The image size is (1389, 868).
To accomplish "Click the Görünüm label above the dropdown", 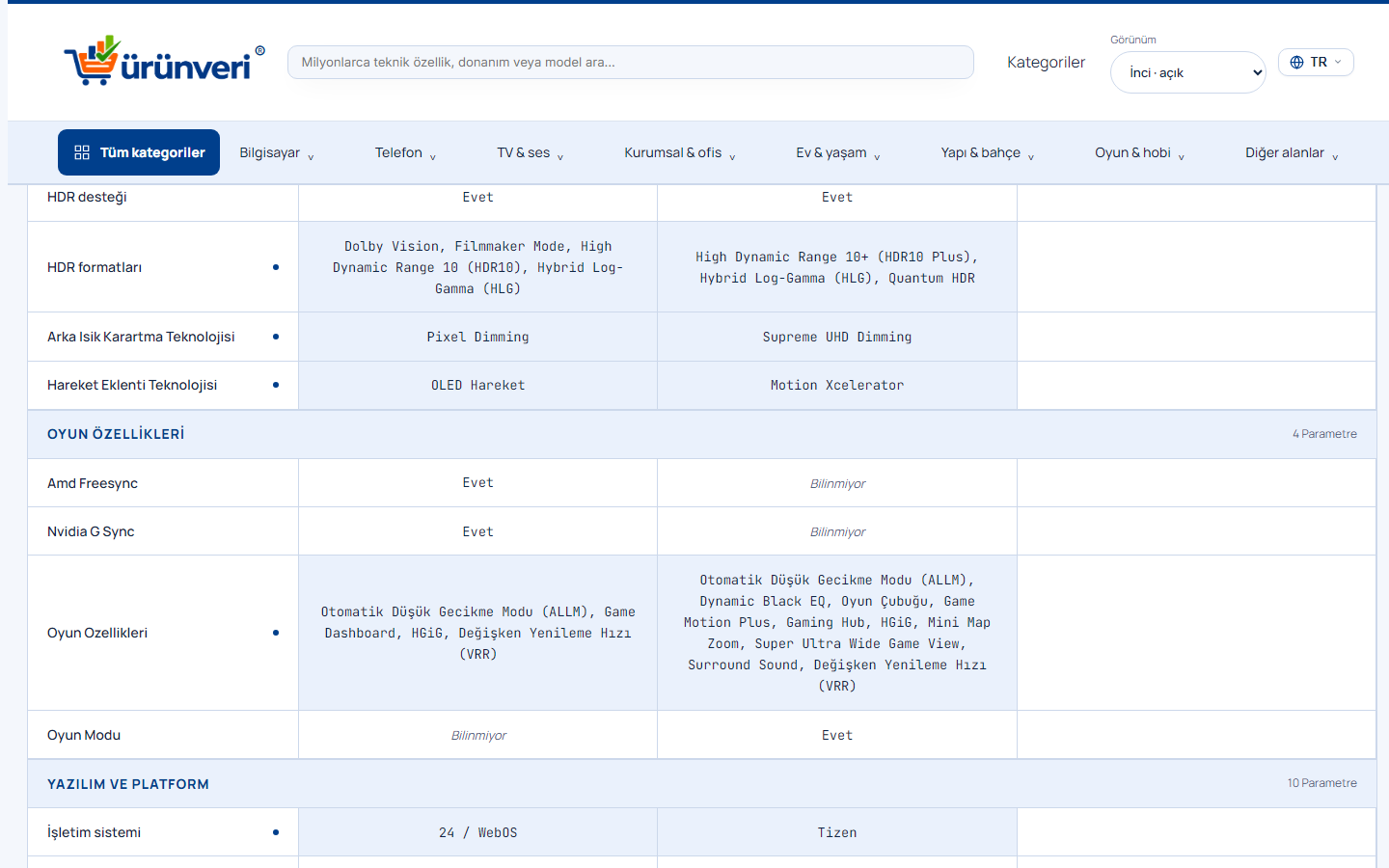I will coord(1133,40).
